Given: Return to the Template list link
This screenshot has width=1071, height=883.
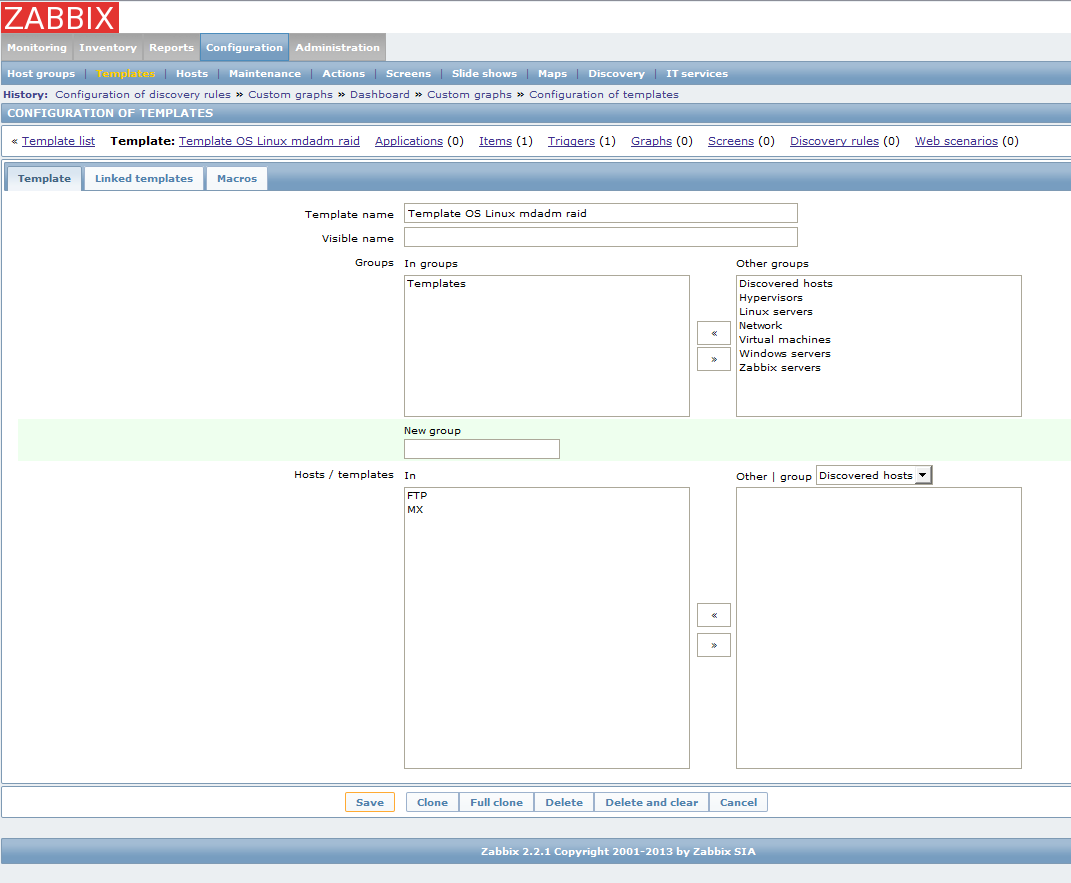Looking at the screenshot, I should (x=58, y=141).
